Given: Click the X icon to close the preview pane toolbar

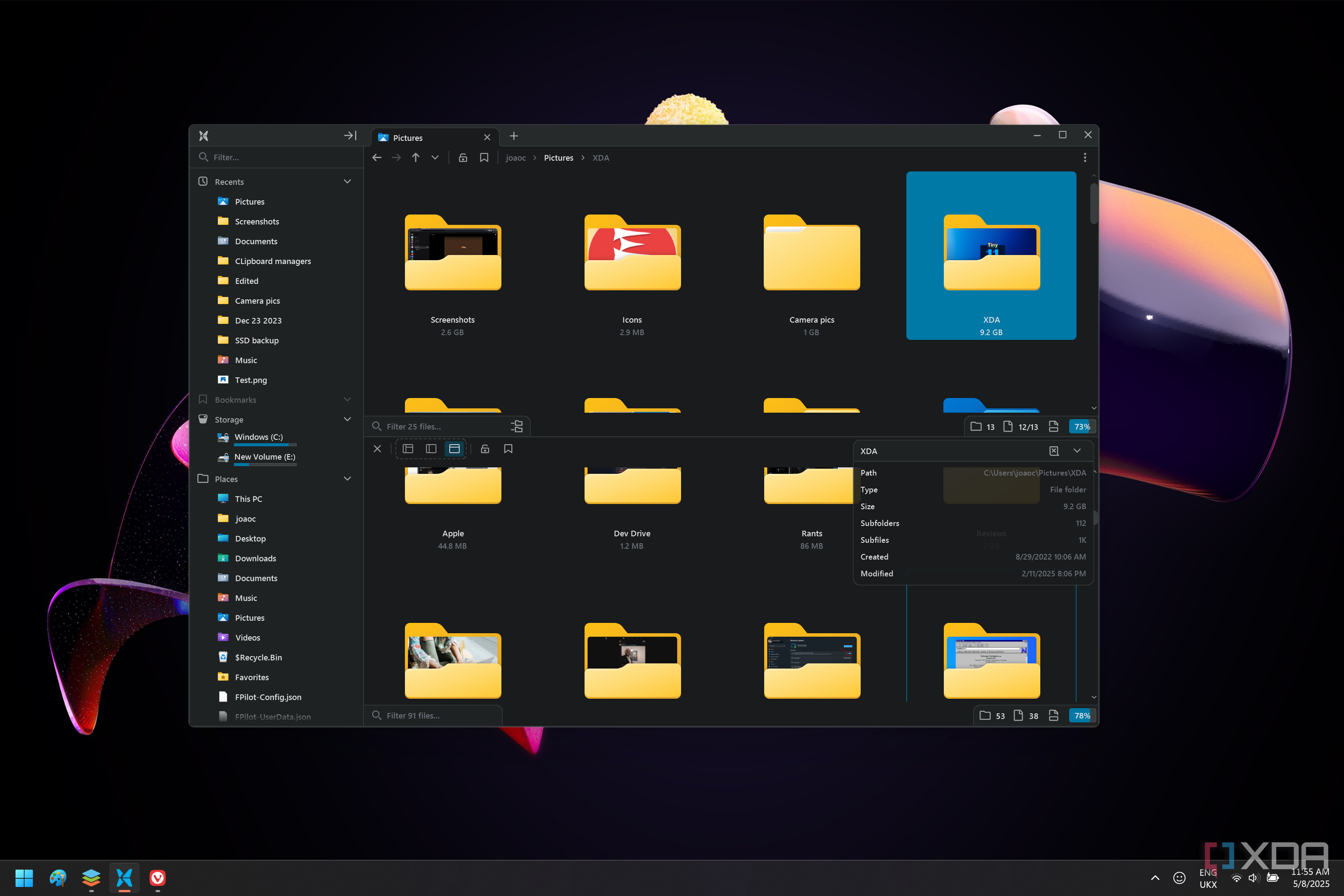Looking at the screenshot, I should [x=377, y=448].
